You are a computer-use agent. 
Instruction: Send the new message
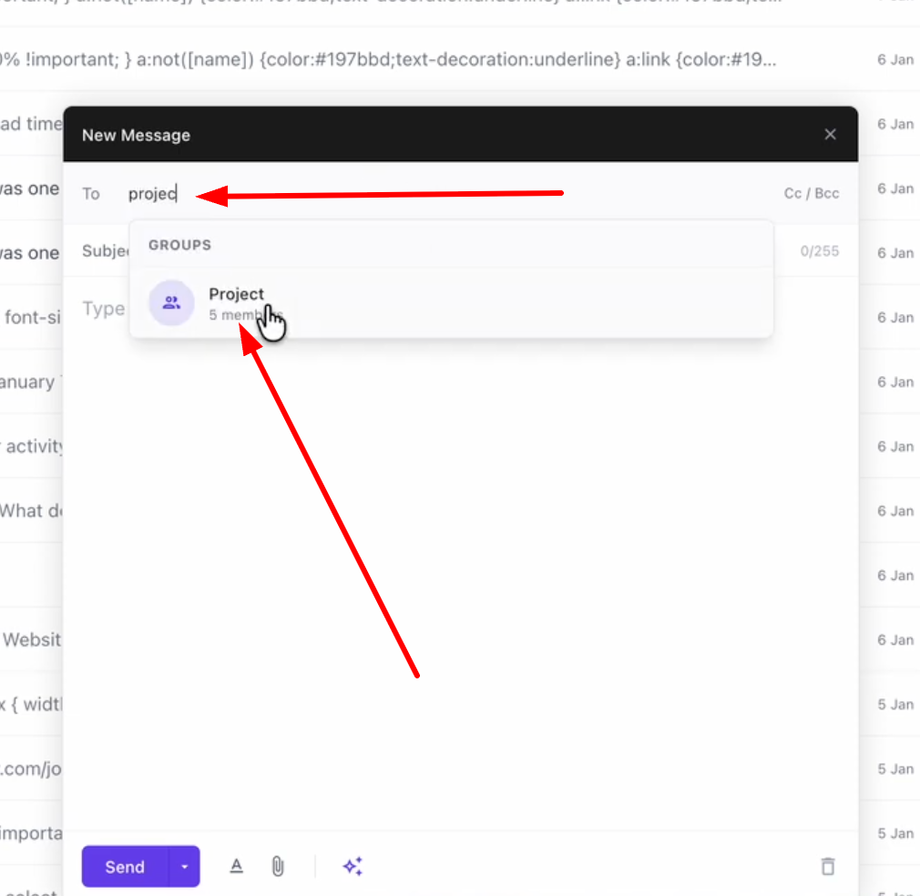(123, 866)
